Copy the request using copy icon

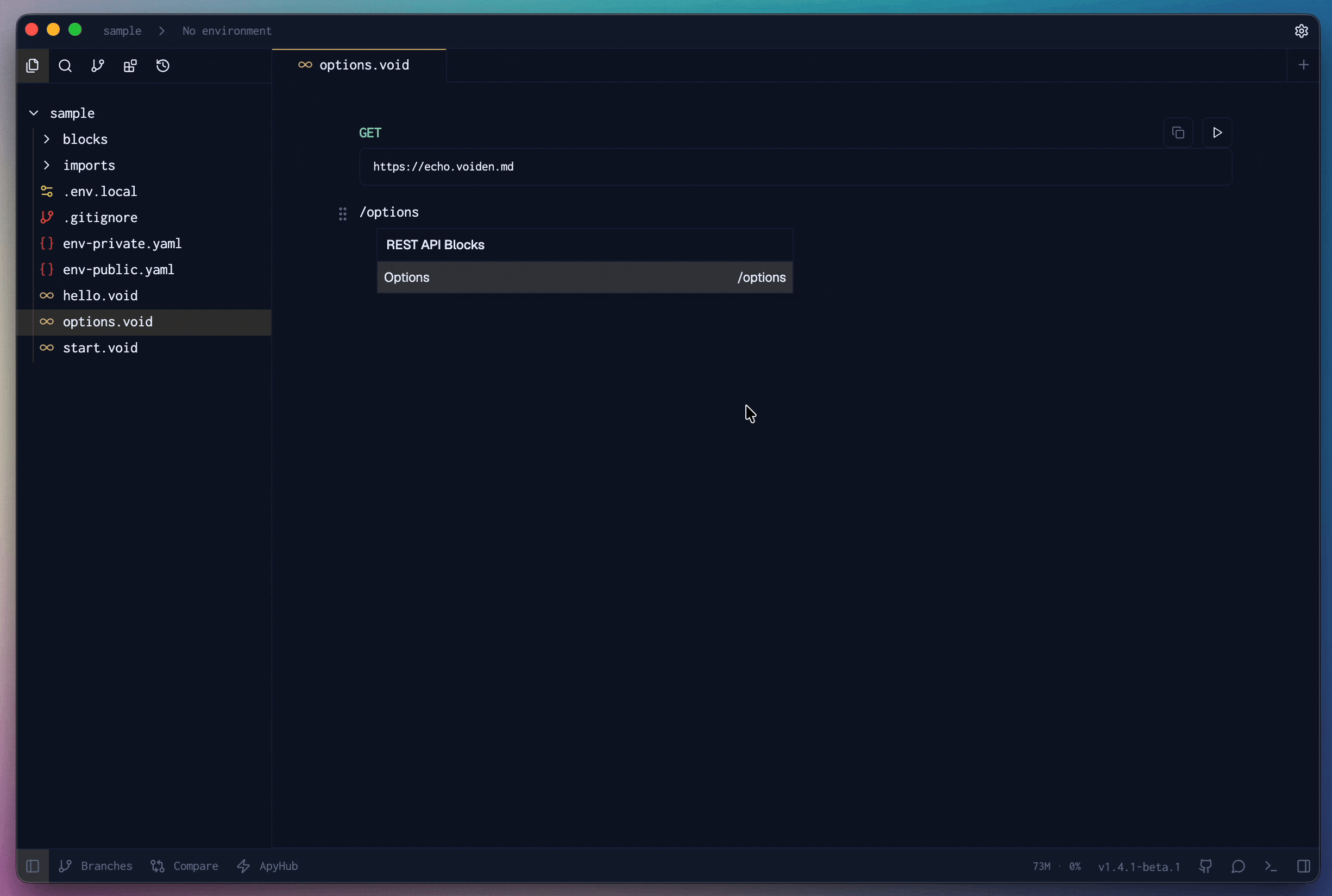coord(1178,132)
